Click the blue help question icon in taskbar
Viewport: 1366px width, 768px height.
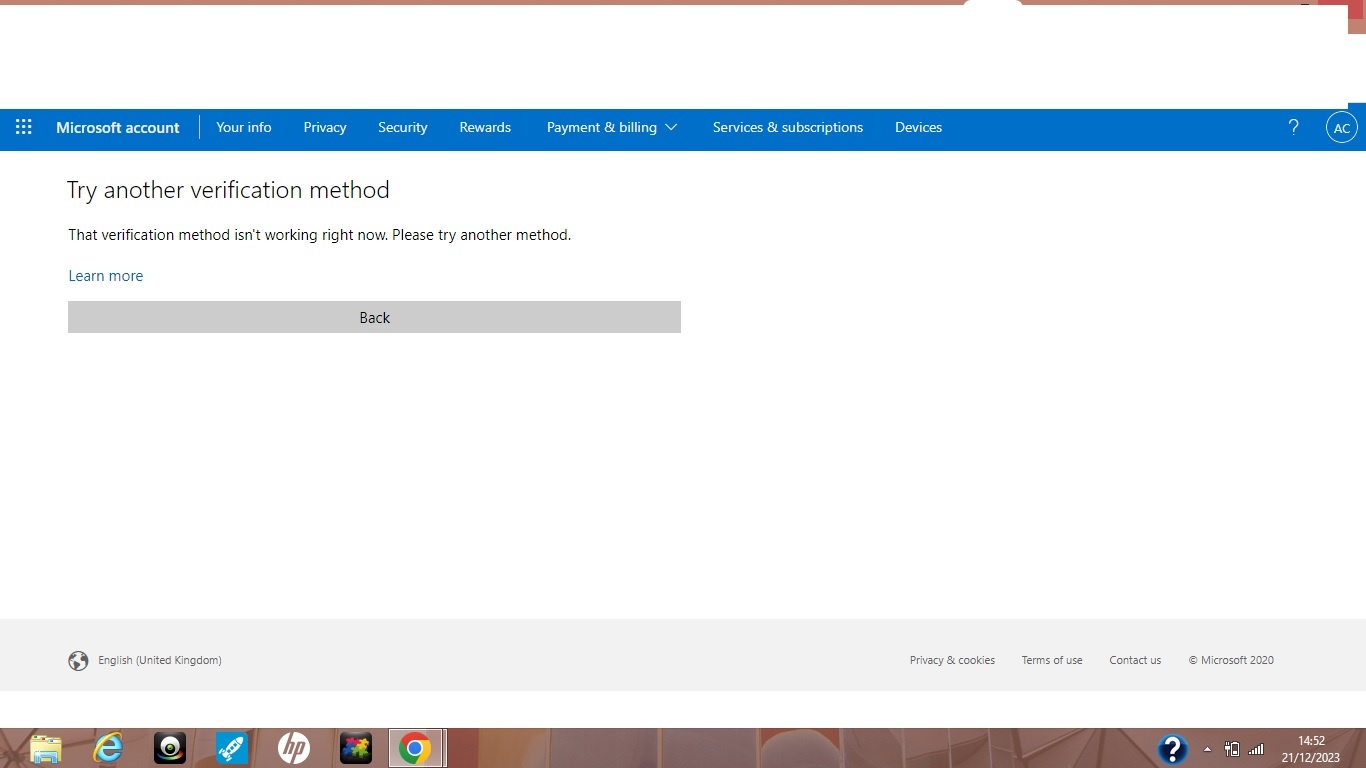[1172, 749]
